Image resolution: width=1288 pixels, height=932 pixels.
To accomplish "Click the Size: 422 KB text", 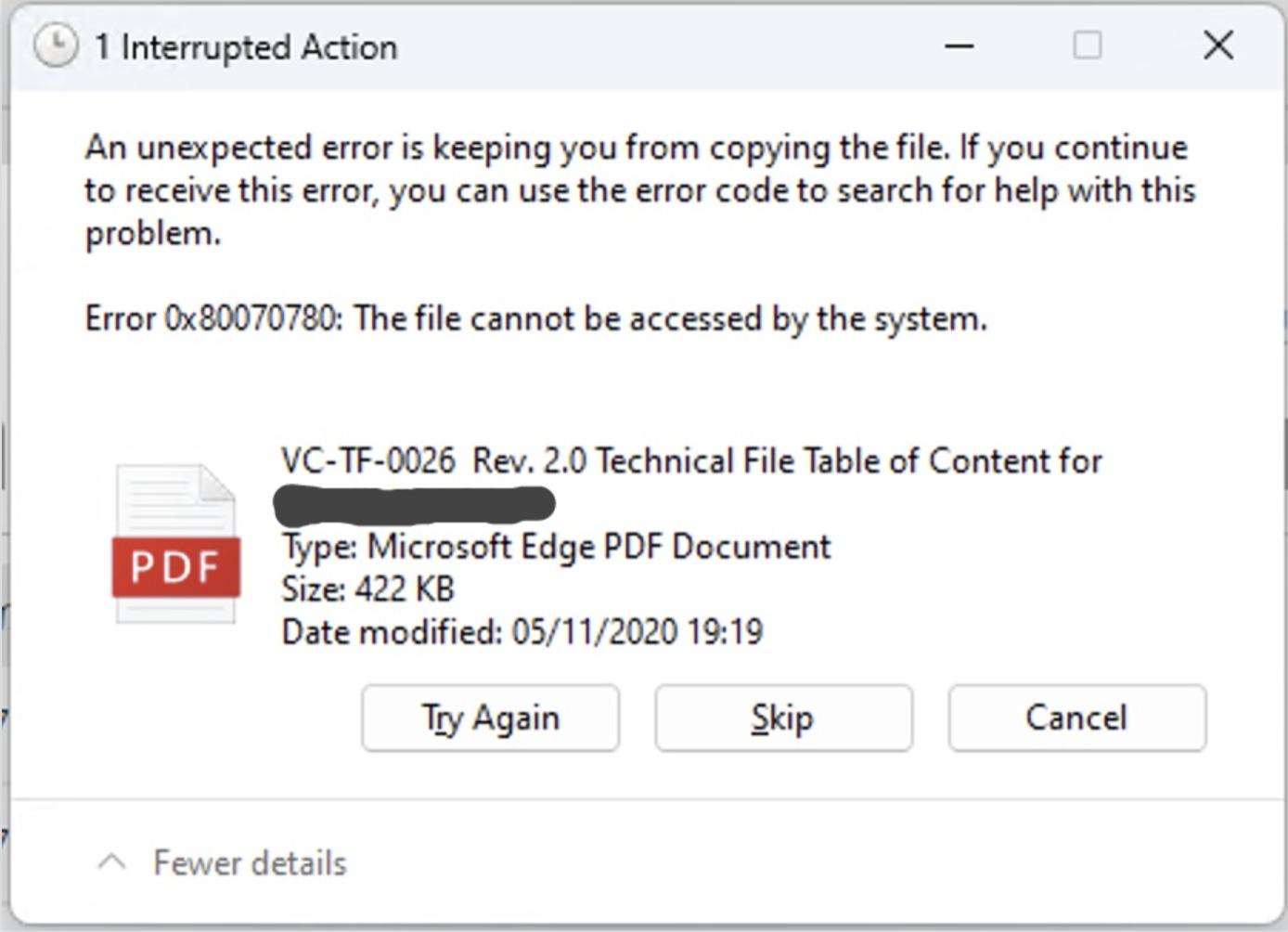I will tap(367, 589).
